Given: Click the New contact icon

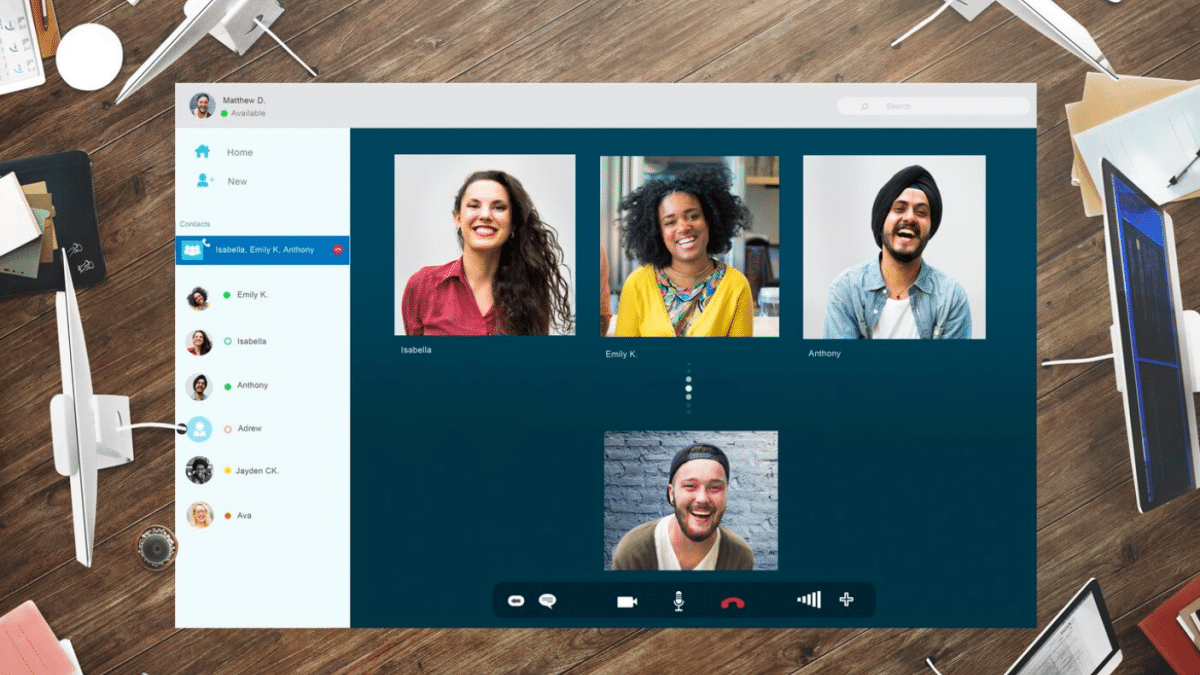Looking at the screenshot, I should (203, 181).
